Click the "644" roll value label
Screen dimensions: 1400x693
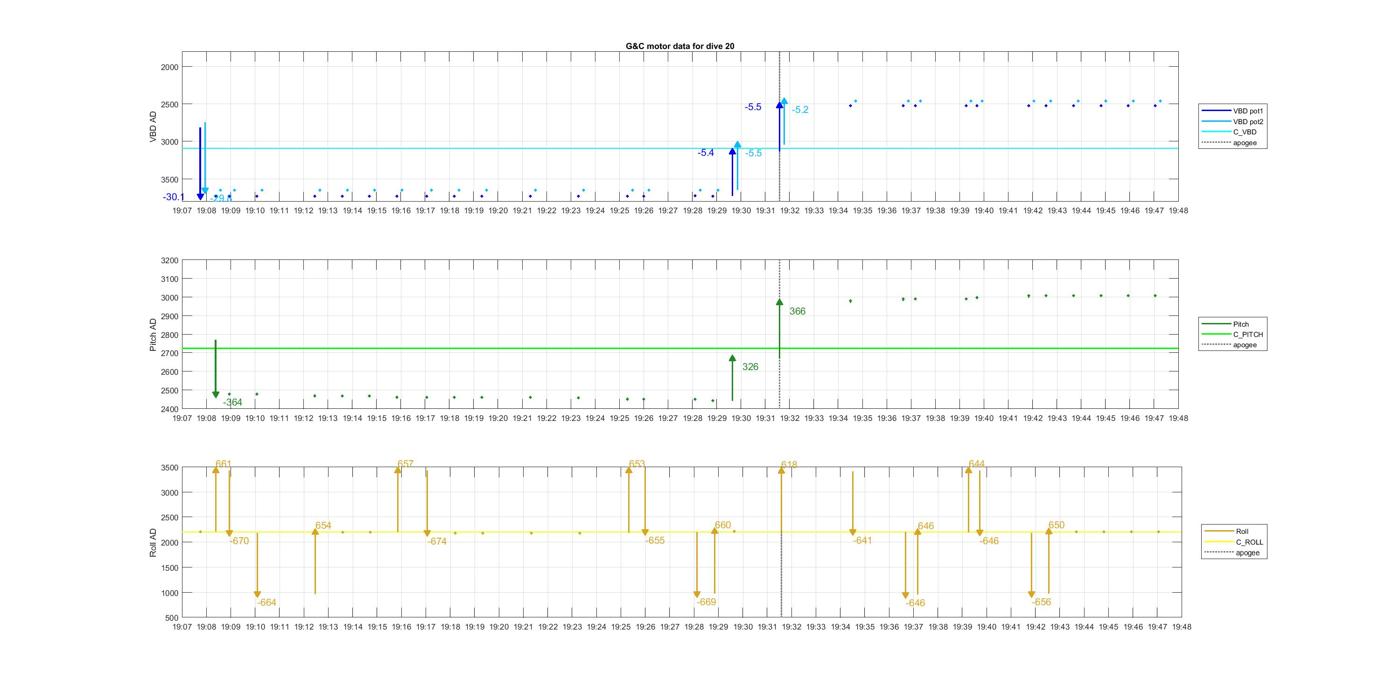click(977, 464)
